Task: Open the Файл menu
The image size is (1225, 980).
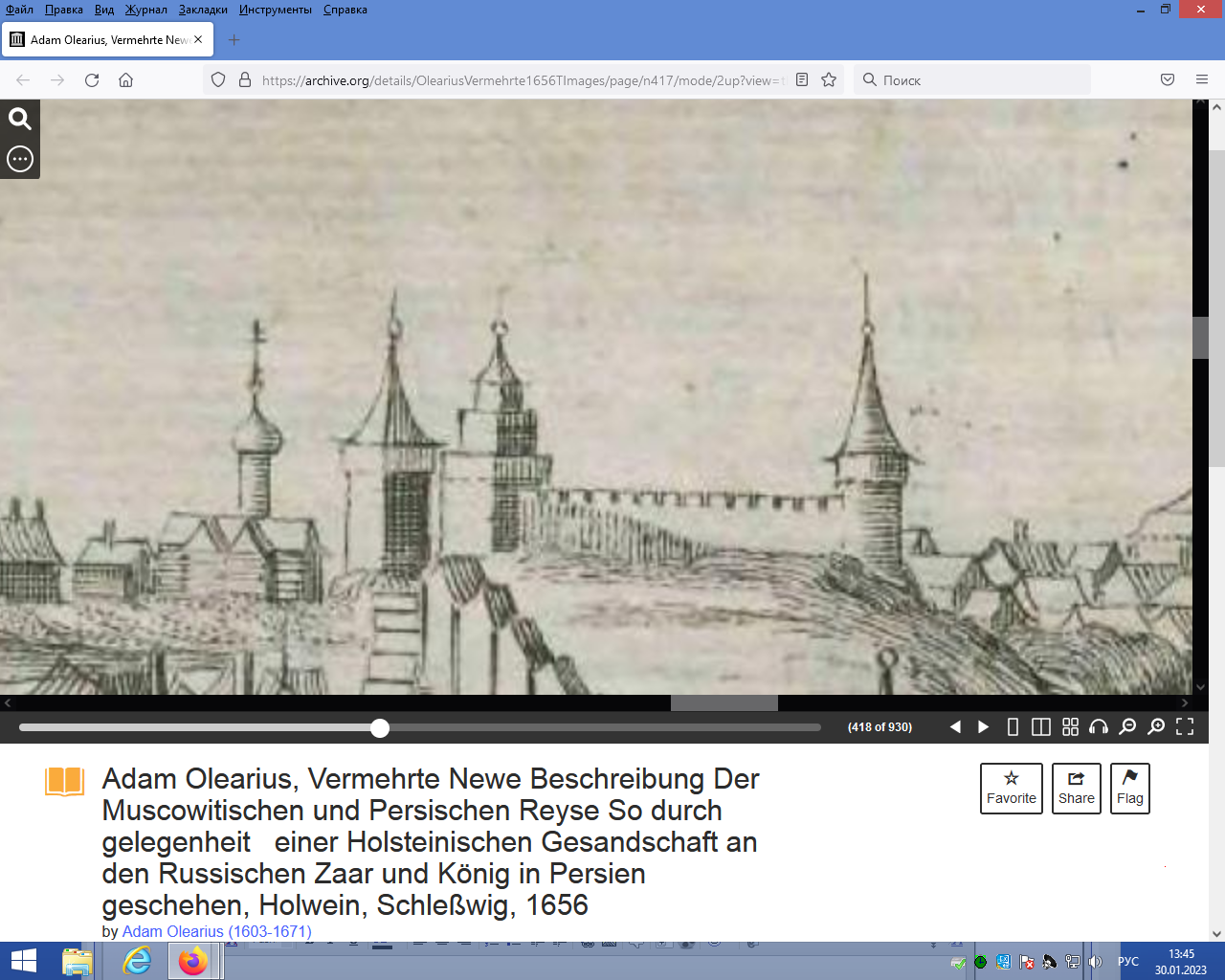Action: (x=19, y=10)
